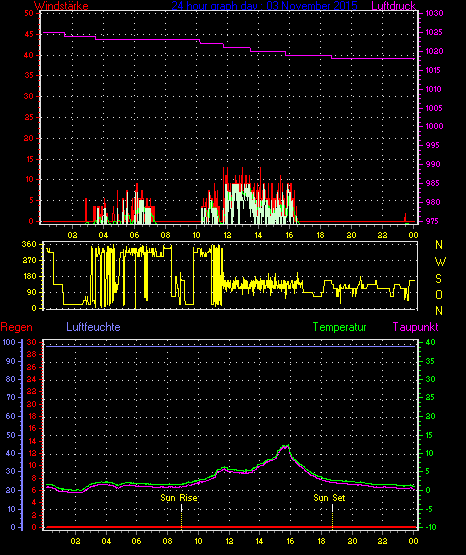
Task: Click the 1025 pressure axis value
Action: [x=434, y=32]
